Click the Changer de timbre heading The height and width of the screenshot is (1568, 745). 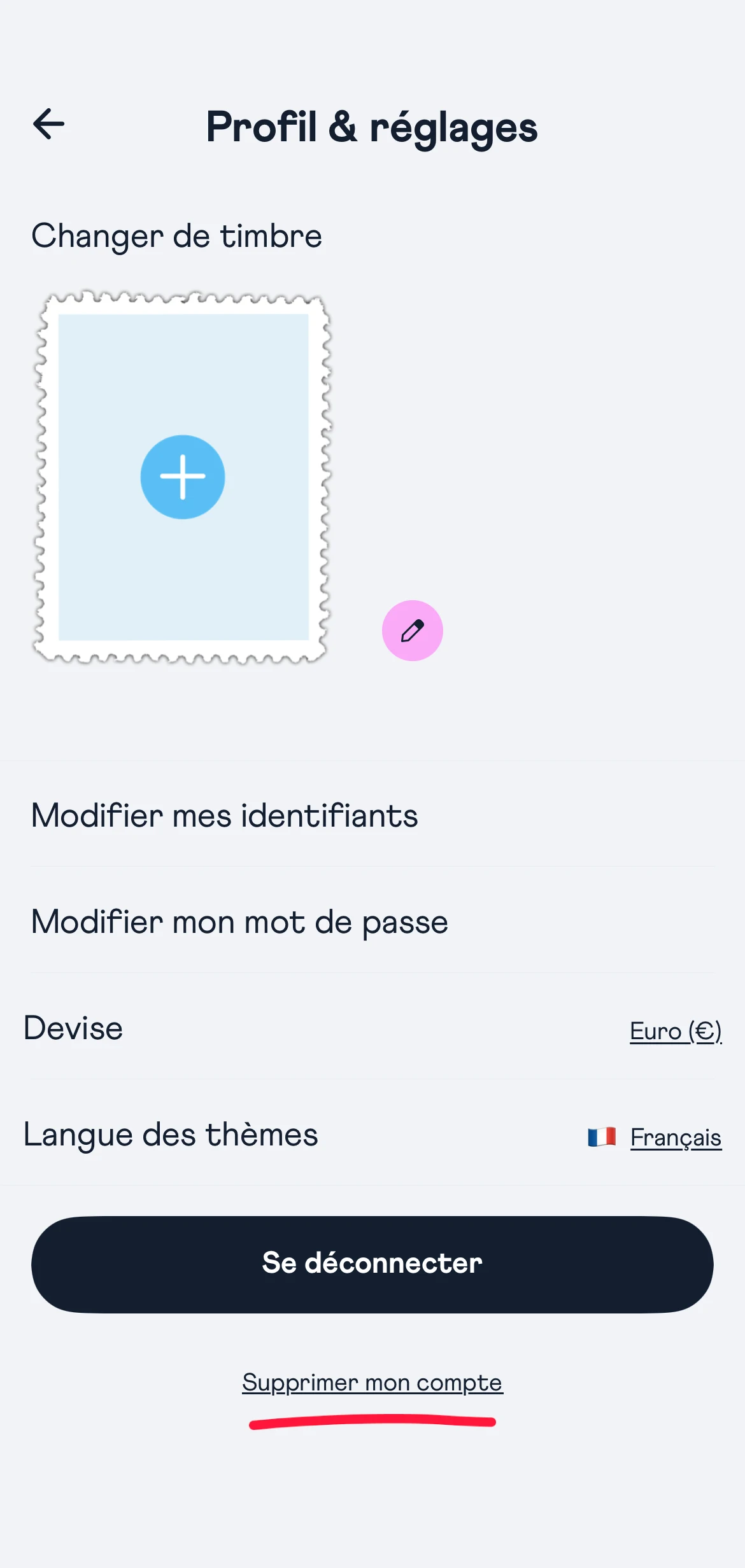pyautogui.click(x=176, y=236)
